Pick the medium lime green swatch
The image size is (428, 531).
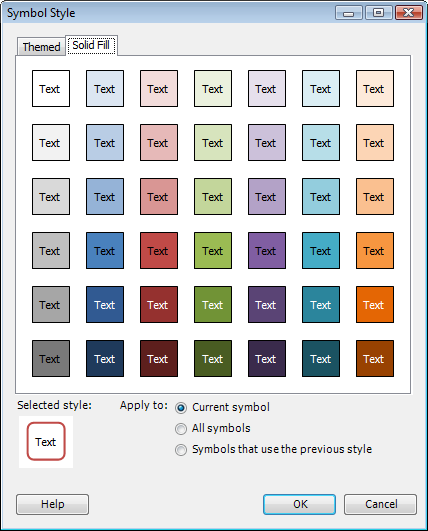click(x=213, y=250)
